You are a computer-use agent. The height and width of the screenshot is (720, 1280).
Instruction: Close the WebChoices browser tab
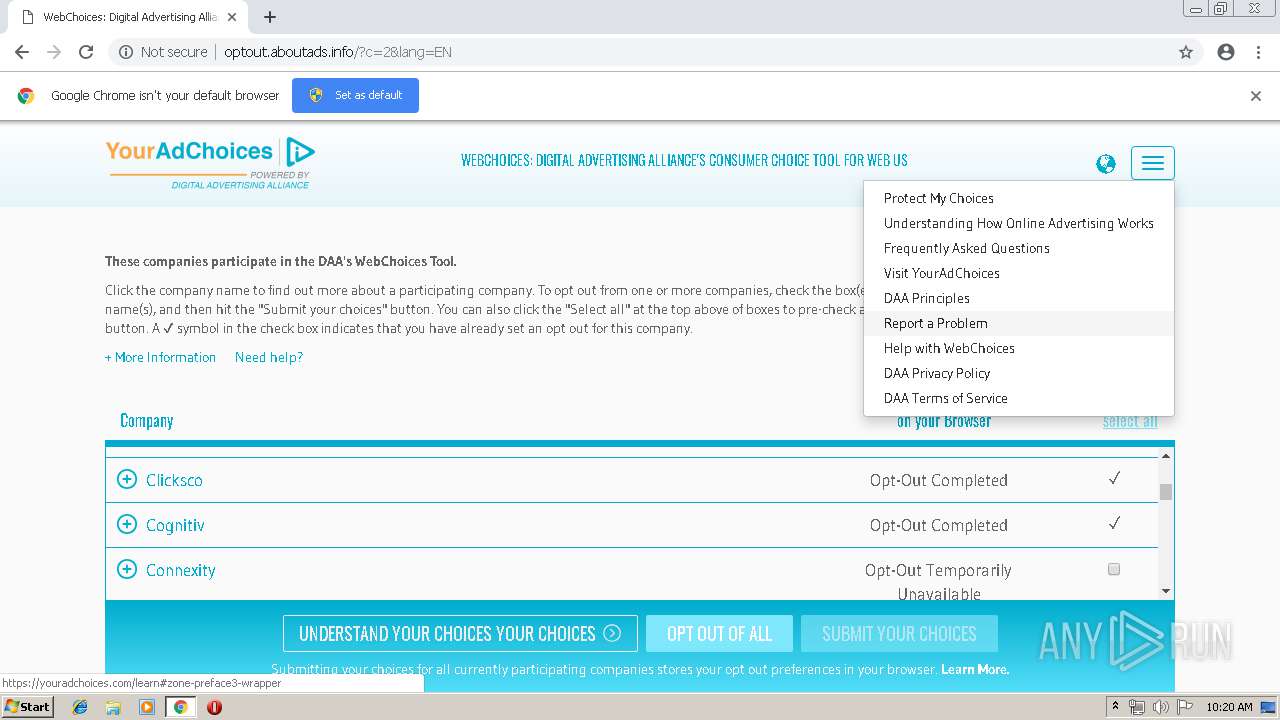pyautogui.click(x=232, y=17)
